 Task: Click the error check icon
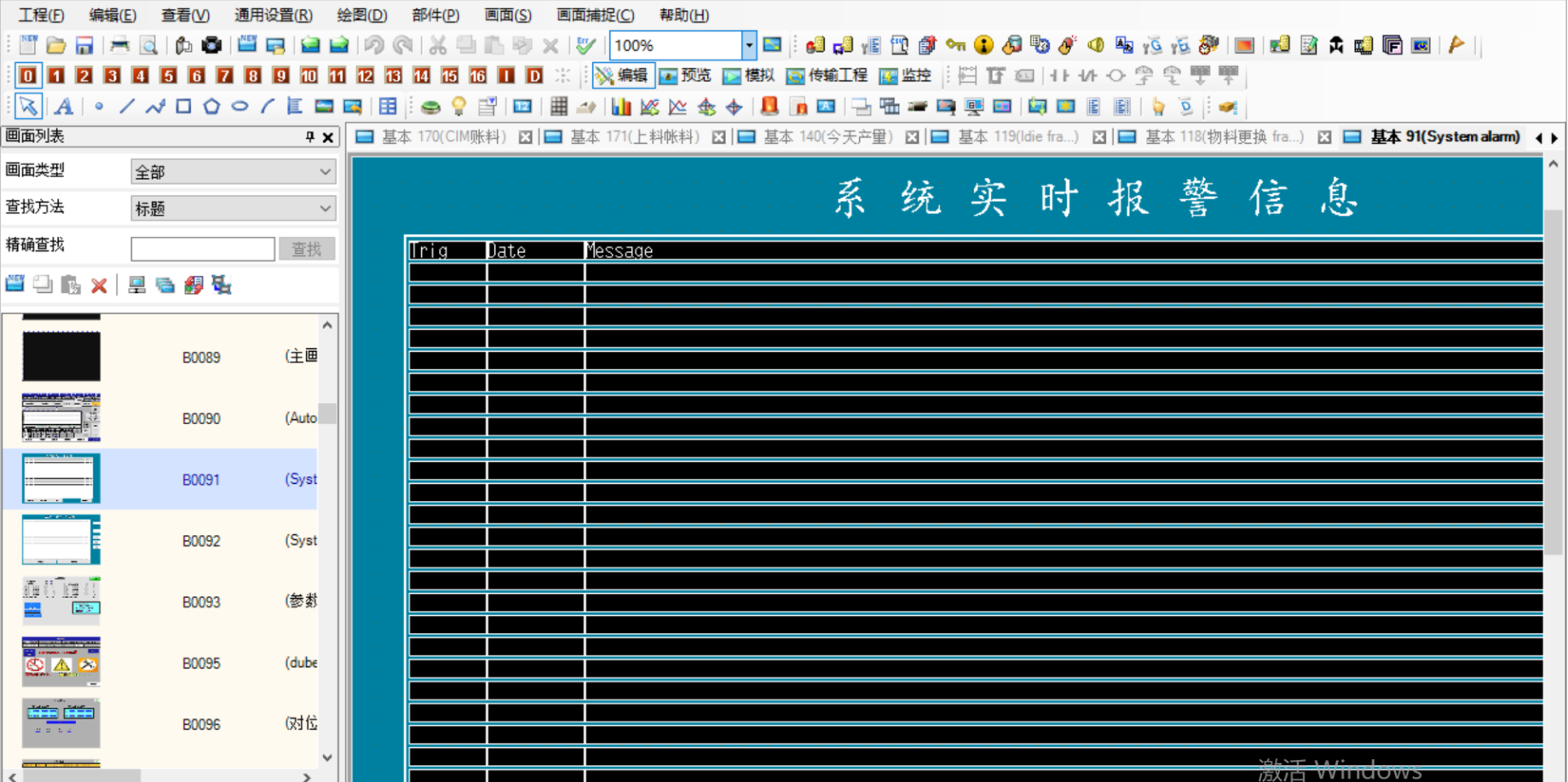tap(585, 45)
